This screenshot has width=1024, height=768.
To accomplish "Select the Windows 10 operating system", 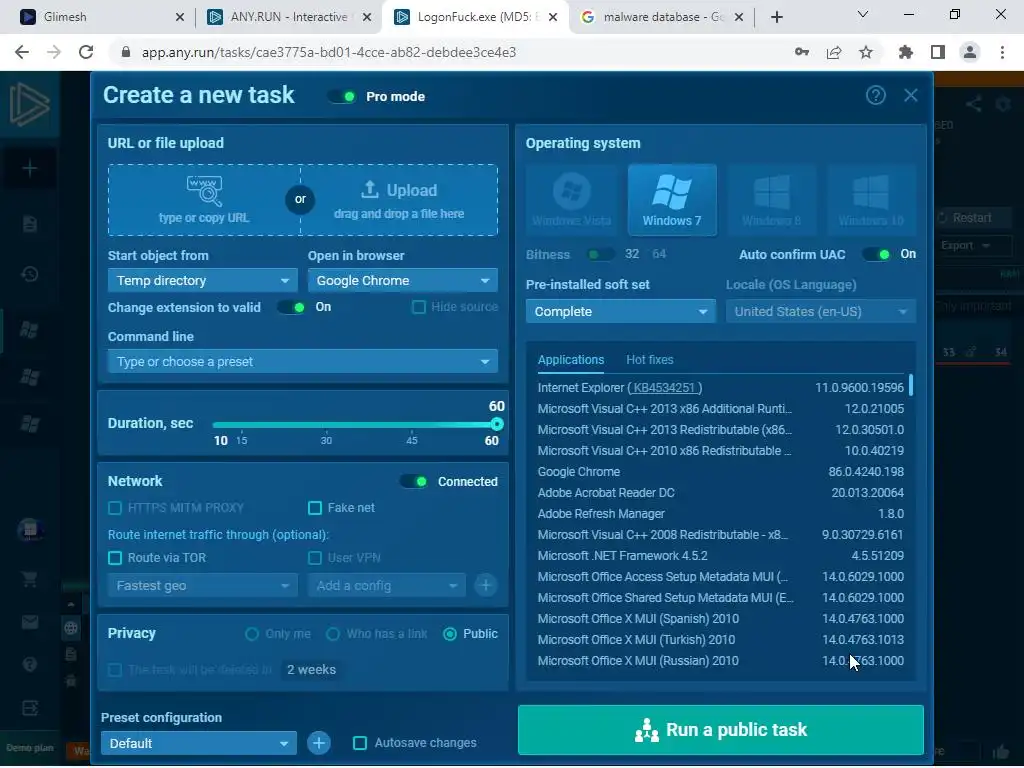I will click(x=871, y=200).
